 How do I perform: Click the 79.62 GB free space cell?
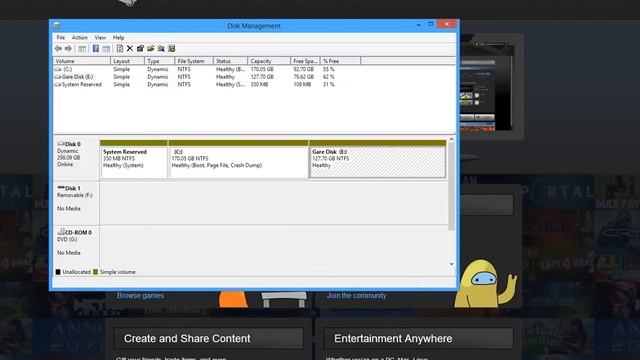303,77
